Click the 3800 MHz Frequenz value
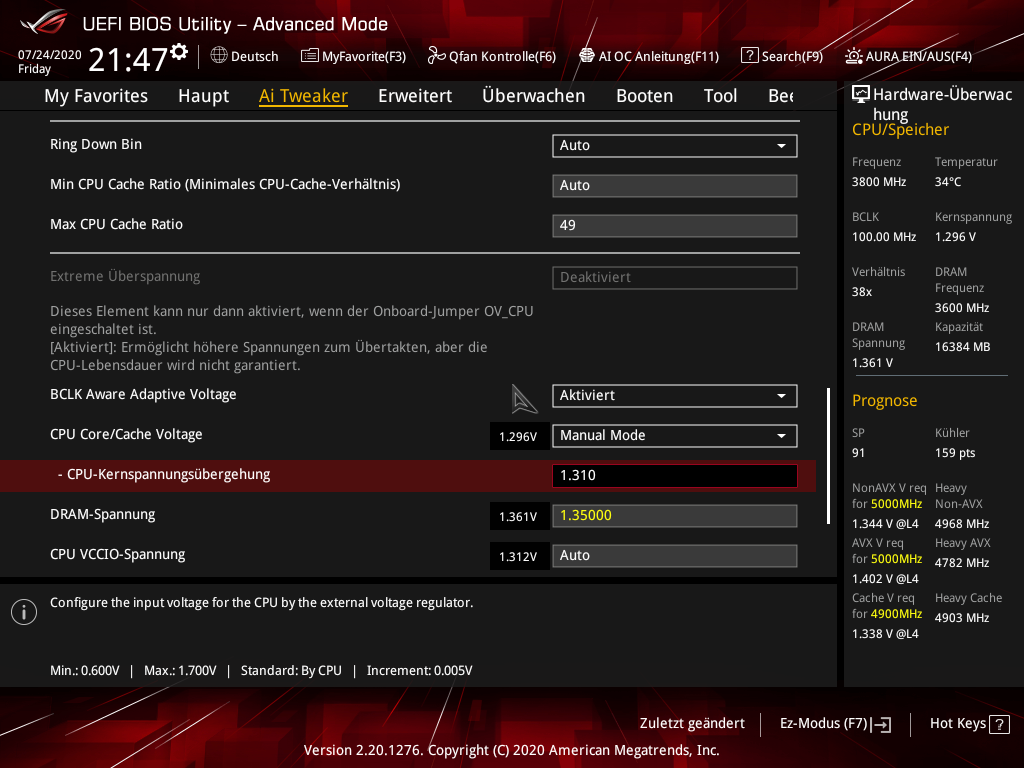The image size is (1024, 768). point(879,182)
